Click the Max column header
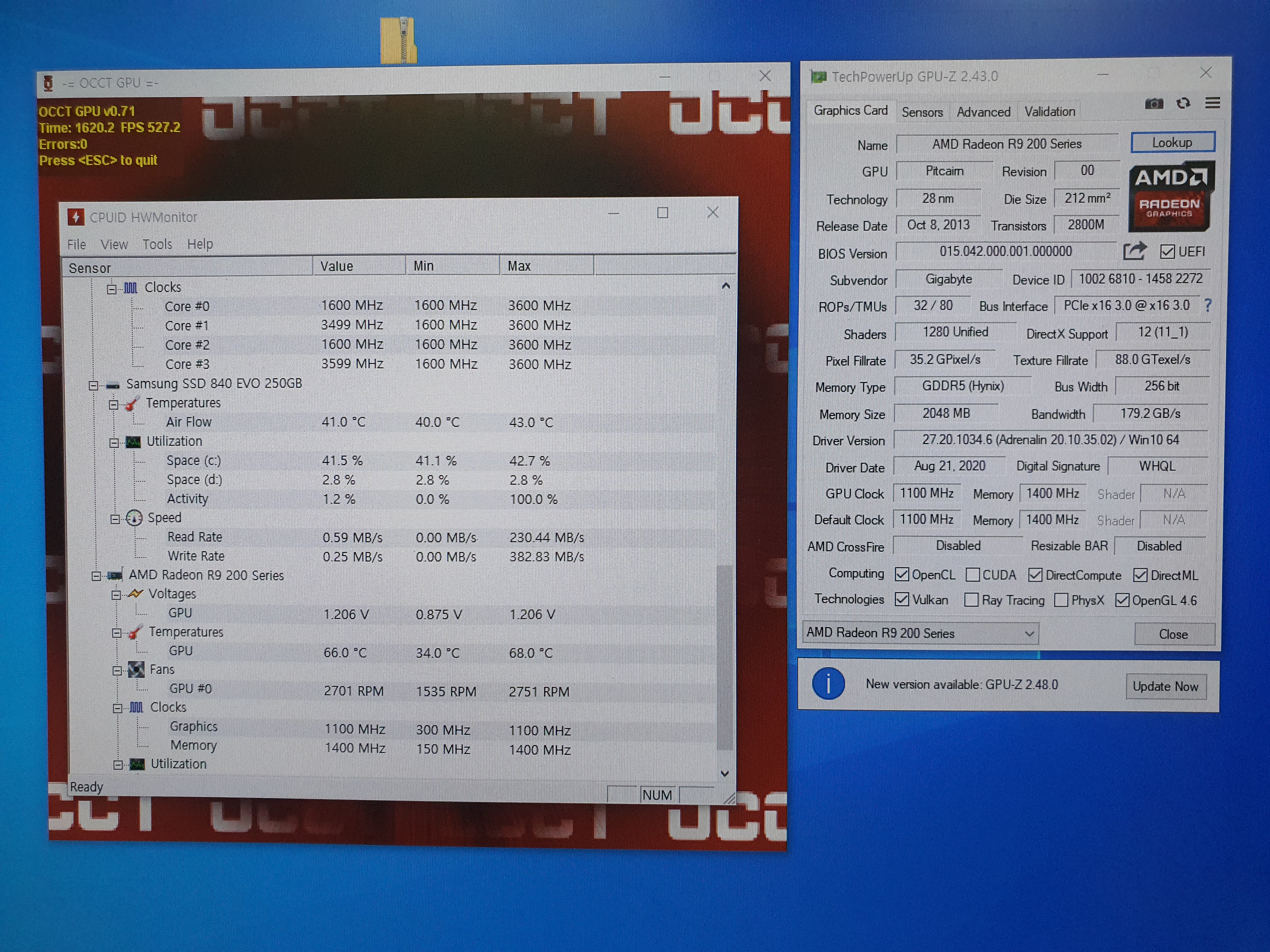Viewport: 1270px width, 952px height. [546, 266]
